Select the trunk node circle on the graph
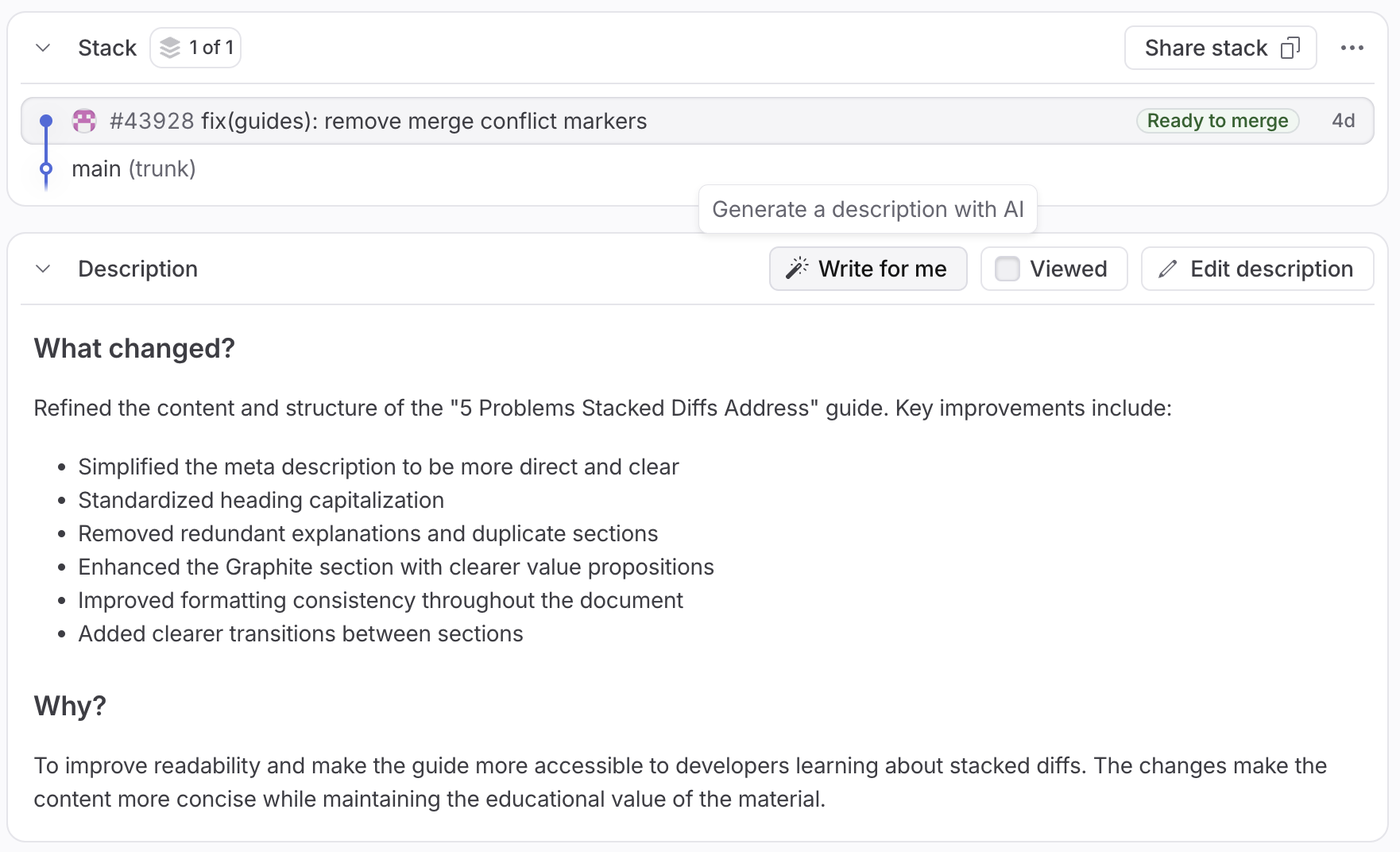The height and width of the screenshot is (852, 1400). 46,168
